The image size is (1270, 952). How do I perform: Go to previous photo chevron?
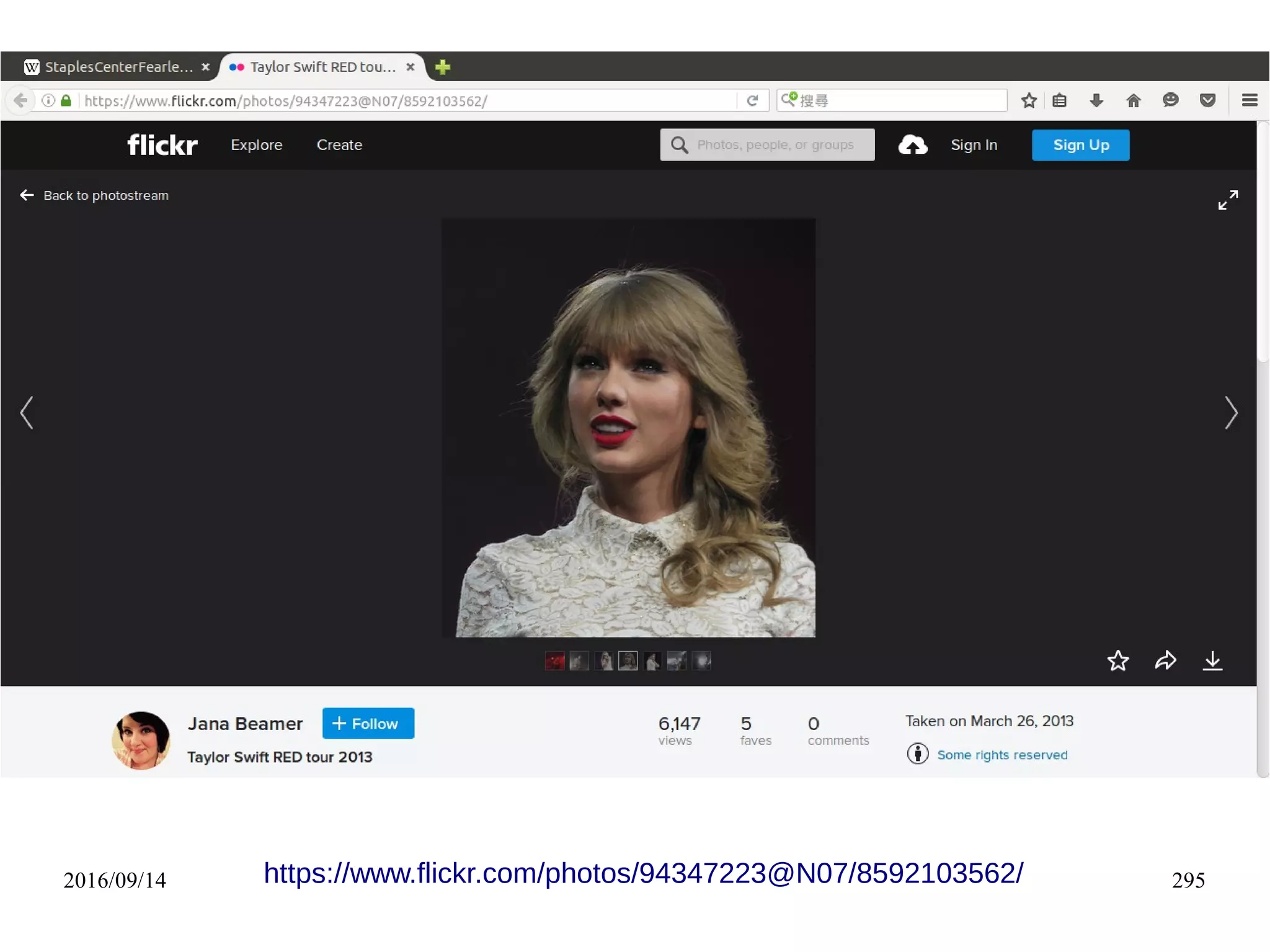[x=27, y=412]
